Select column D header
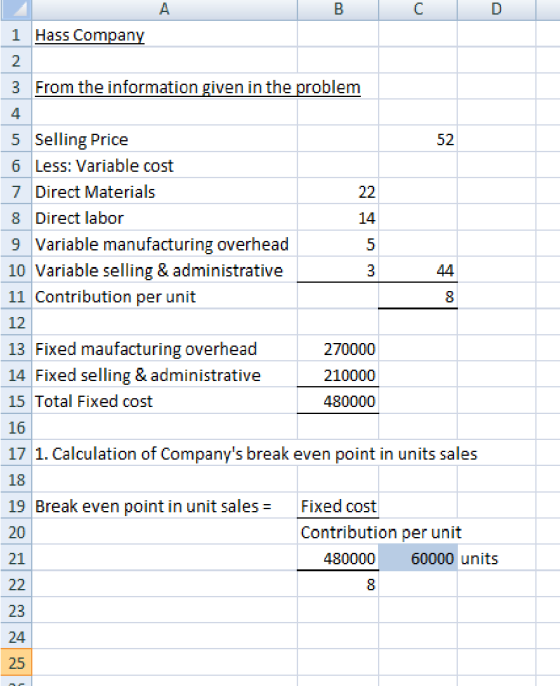 (497, 10)
